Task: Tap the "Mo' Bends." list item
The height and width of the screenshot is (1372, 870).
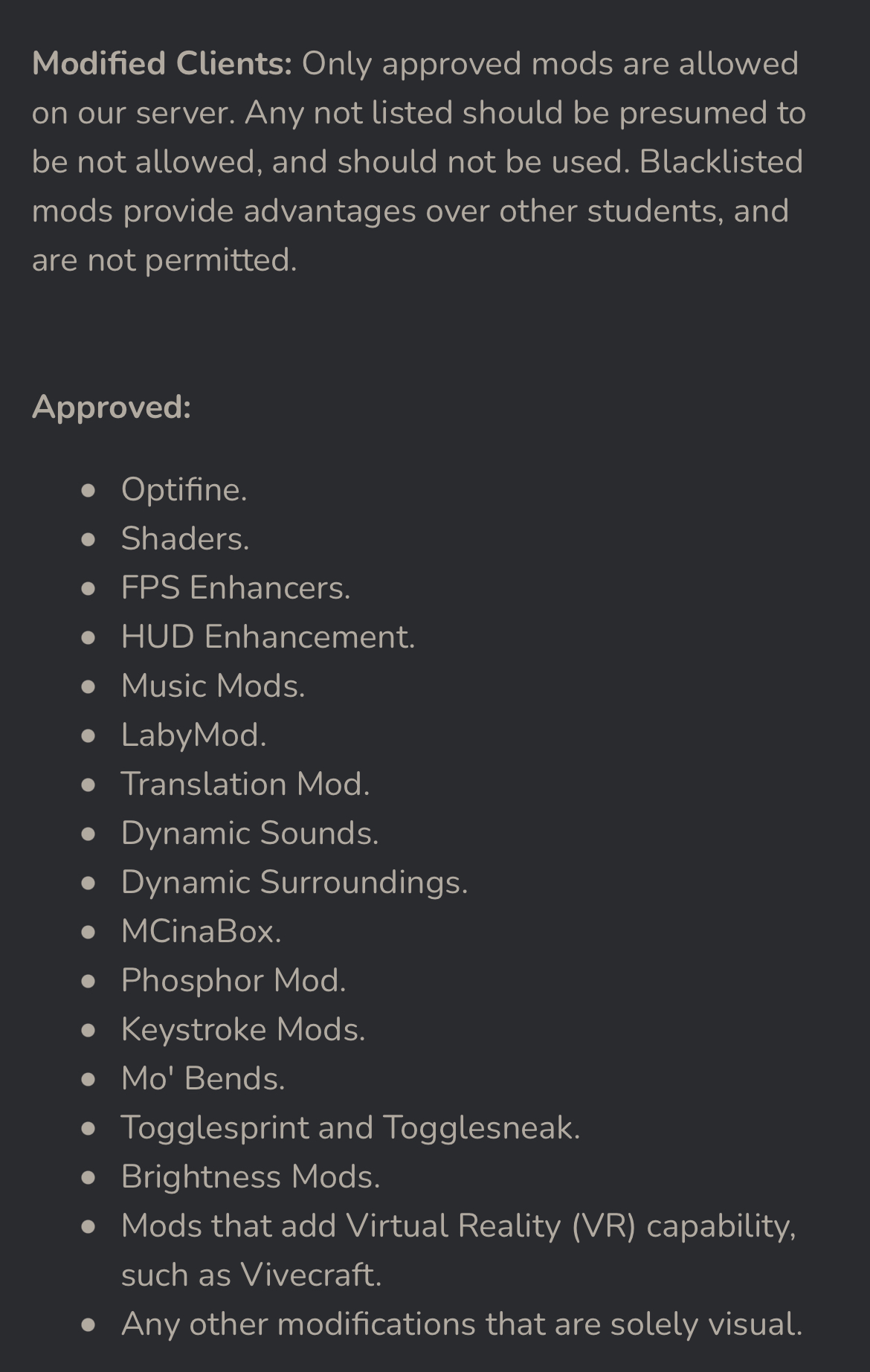Action: 203,1079
